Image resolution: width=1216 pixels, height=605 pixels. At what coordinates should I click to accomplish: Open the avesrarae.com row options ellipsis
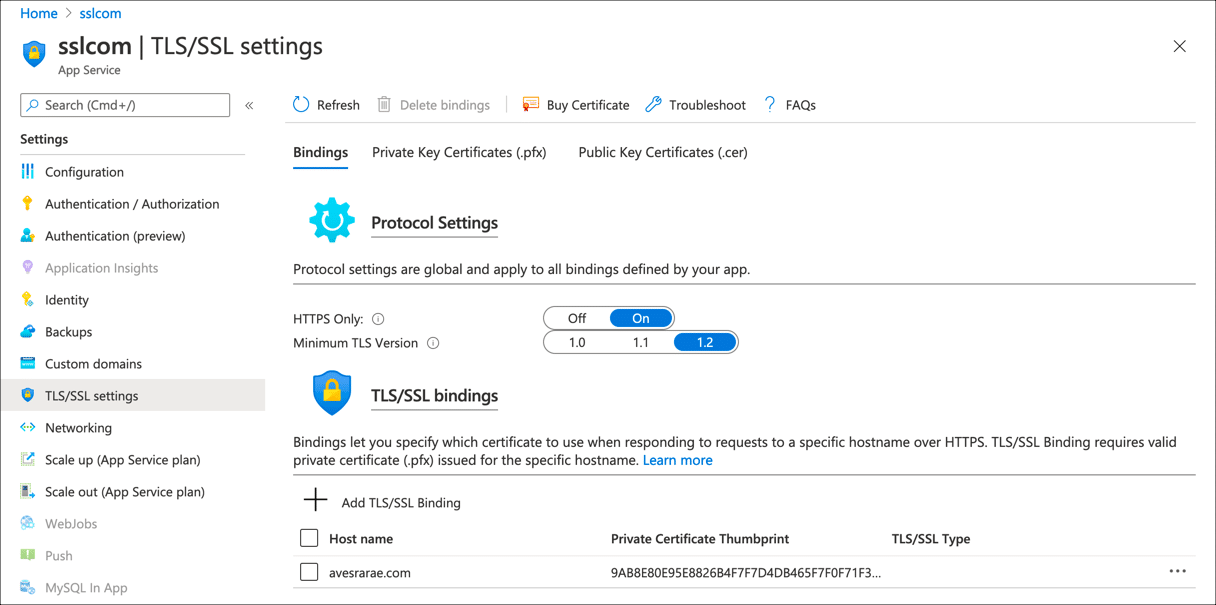pyautogui.click(x=1178, y=570)
